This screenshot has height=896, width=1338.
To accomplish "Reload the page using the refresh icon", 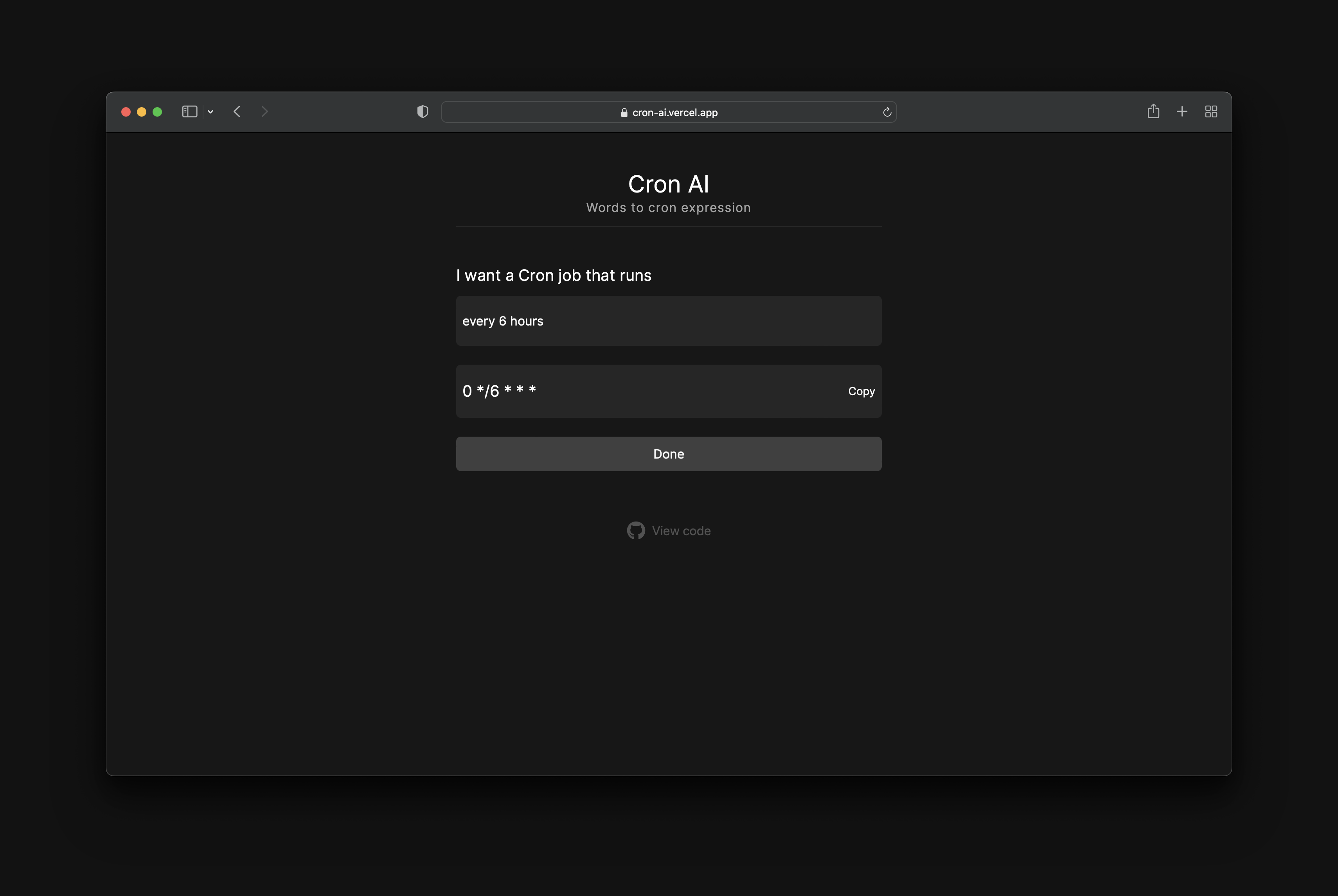I will pos(887,112).
